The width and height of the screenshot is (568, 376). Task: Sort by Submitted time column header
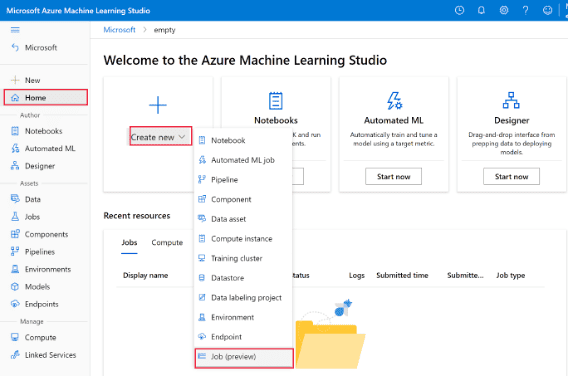pyautogui.click(x=402, y=275)
